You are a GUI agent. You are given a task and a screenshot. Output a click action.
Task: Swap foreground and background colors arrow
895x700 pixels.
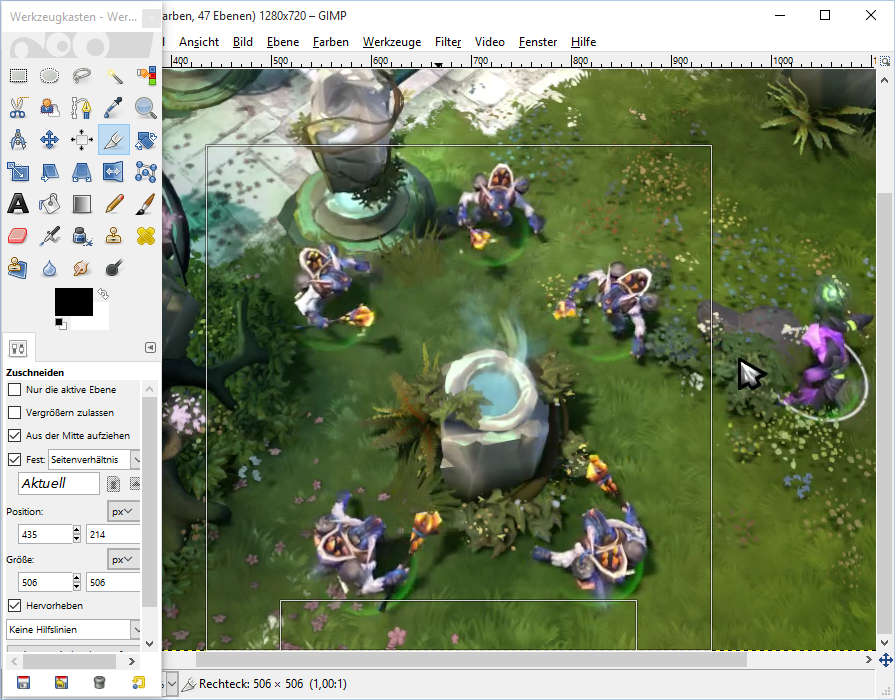(103, 293)
